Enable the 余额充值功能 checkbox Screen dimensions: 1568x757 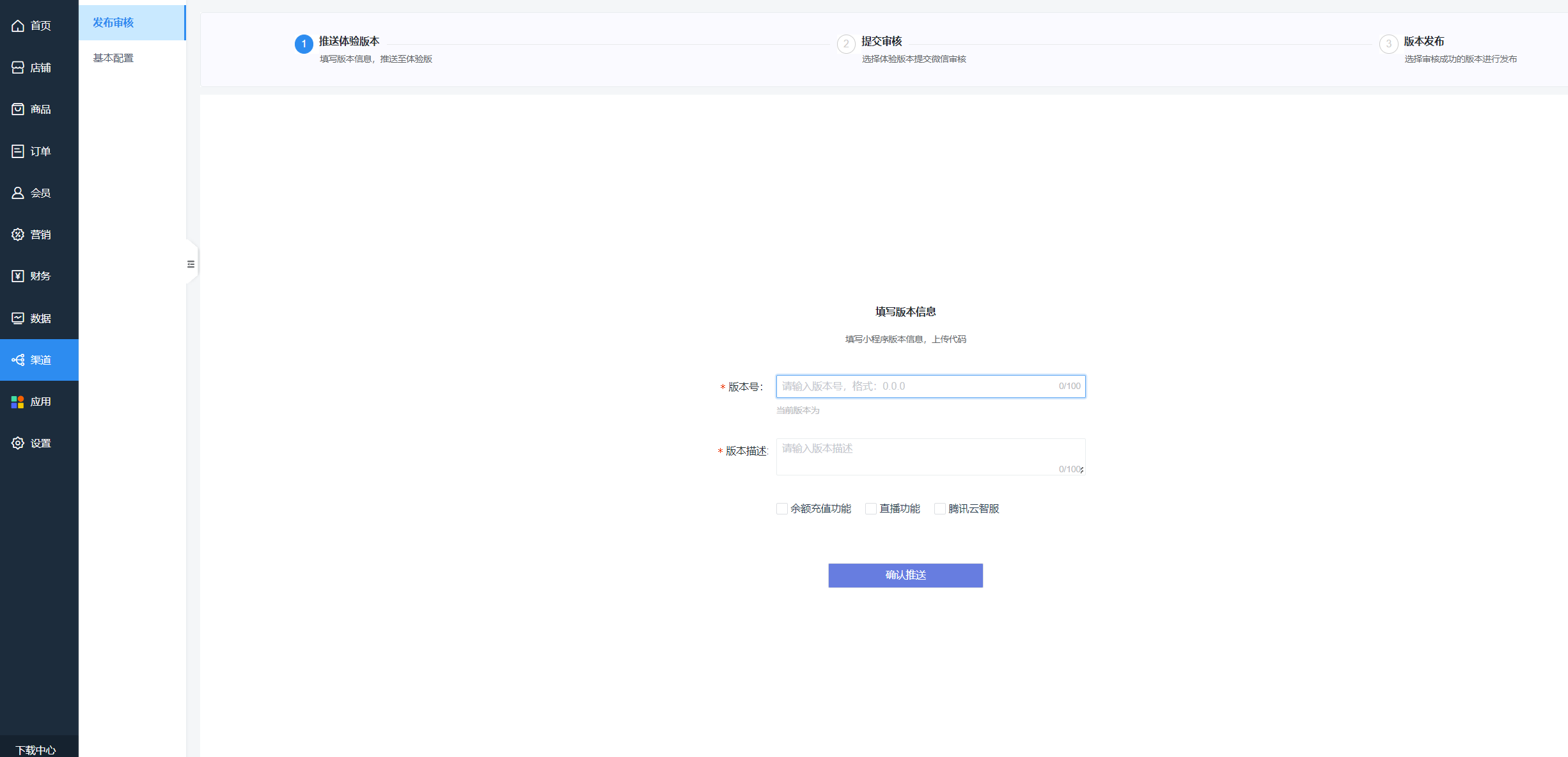[782, 509]
